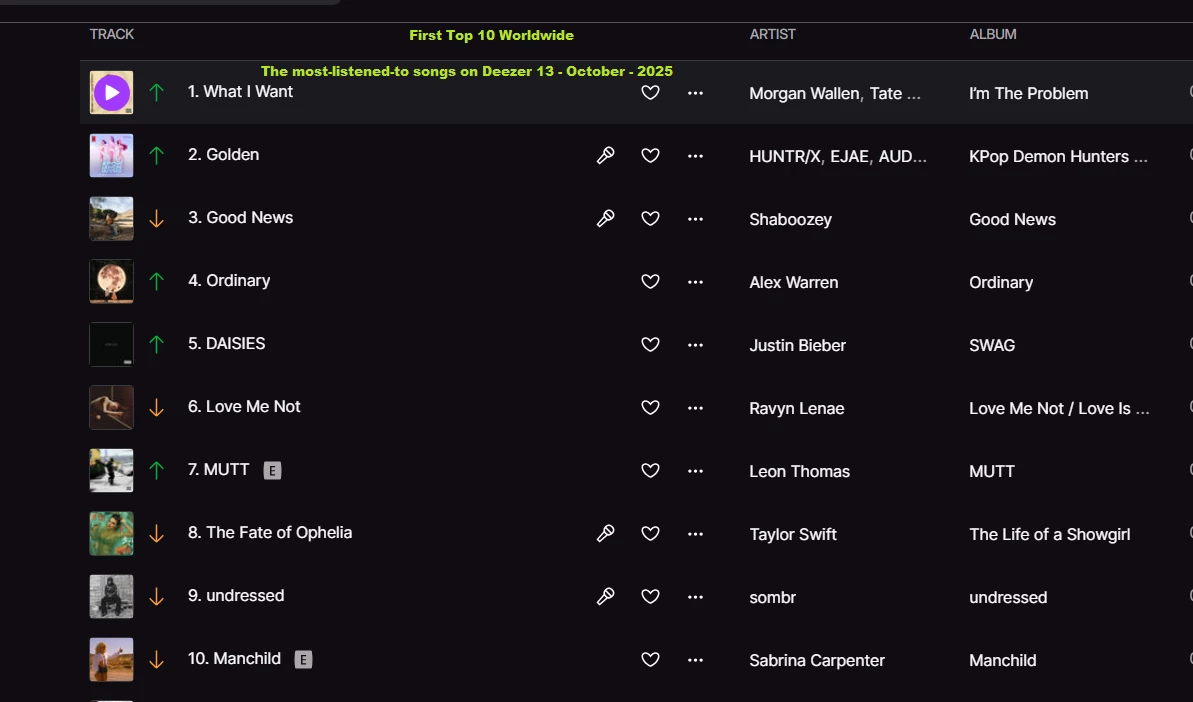Image resolution: width=1193 pixels, height=702 pixels.
Task: Open lyrics for The Fate of Ophelia
Action: [x=605, y=534]
